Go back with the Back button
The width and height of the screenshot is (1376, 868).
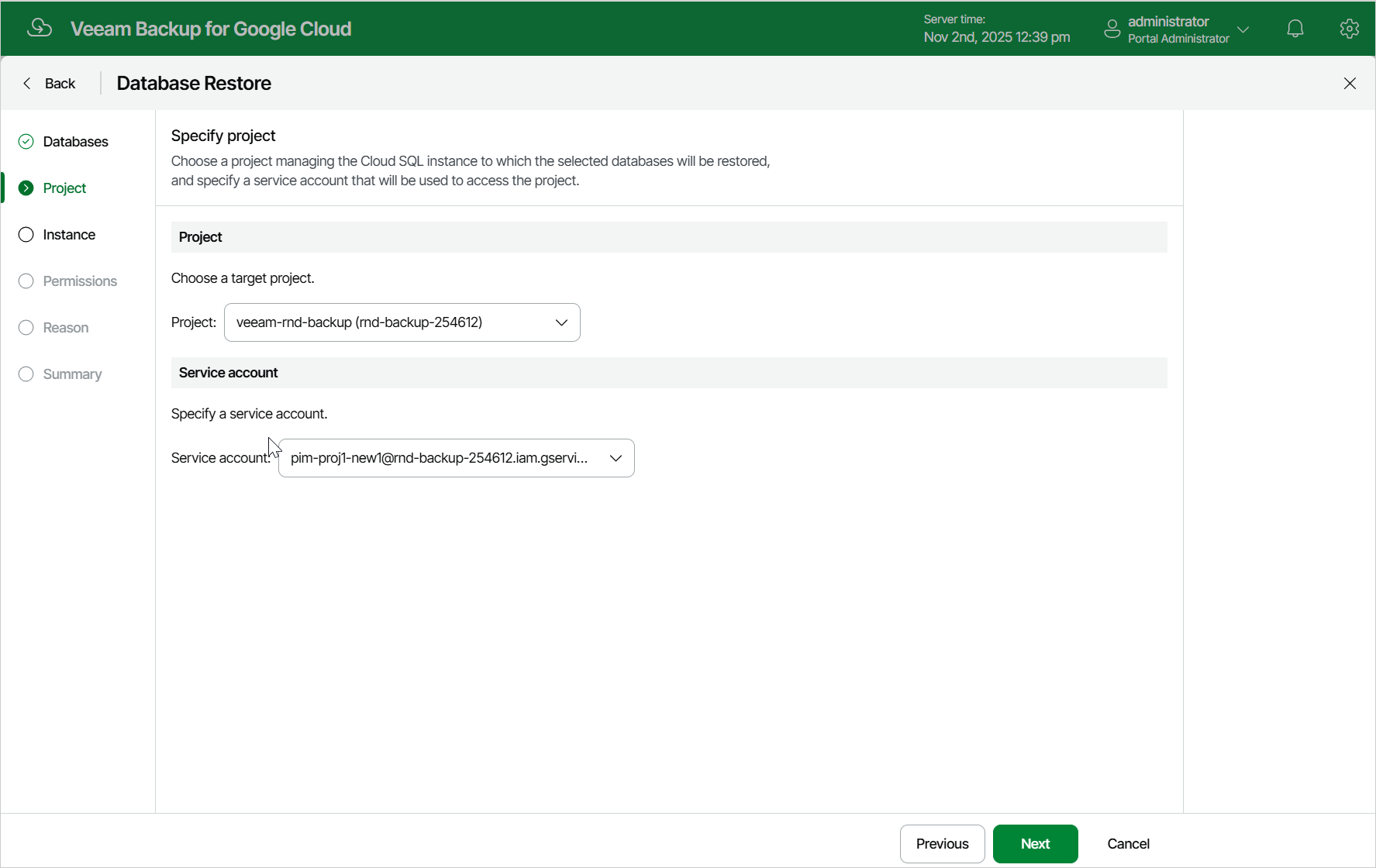[x=50, y=83]
